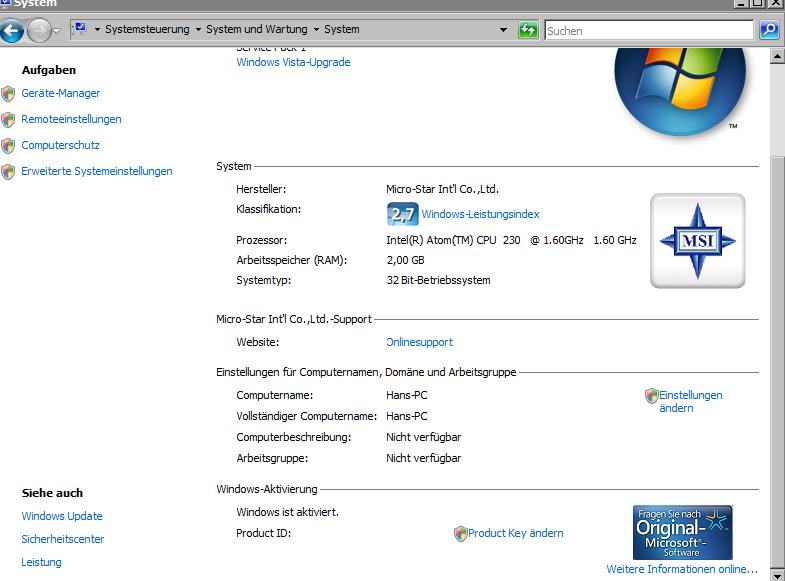Screen dimensions: 785x581
Task: Click the greyed Forward arrow button
Action: point(39,31)
